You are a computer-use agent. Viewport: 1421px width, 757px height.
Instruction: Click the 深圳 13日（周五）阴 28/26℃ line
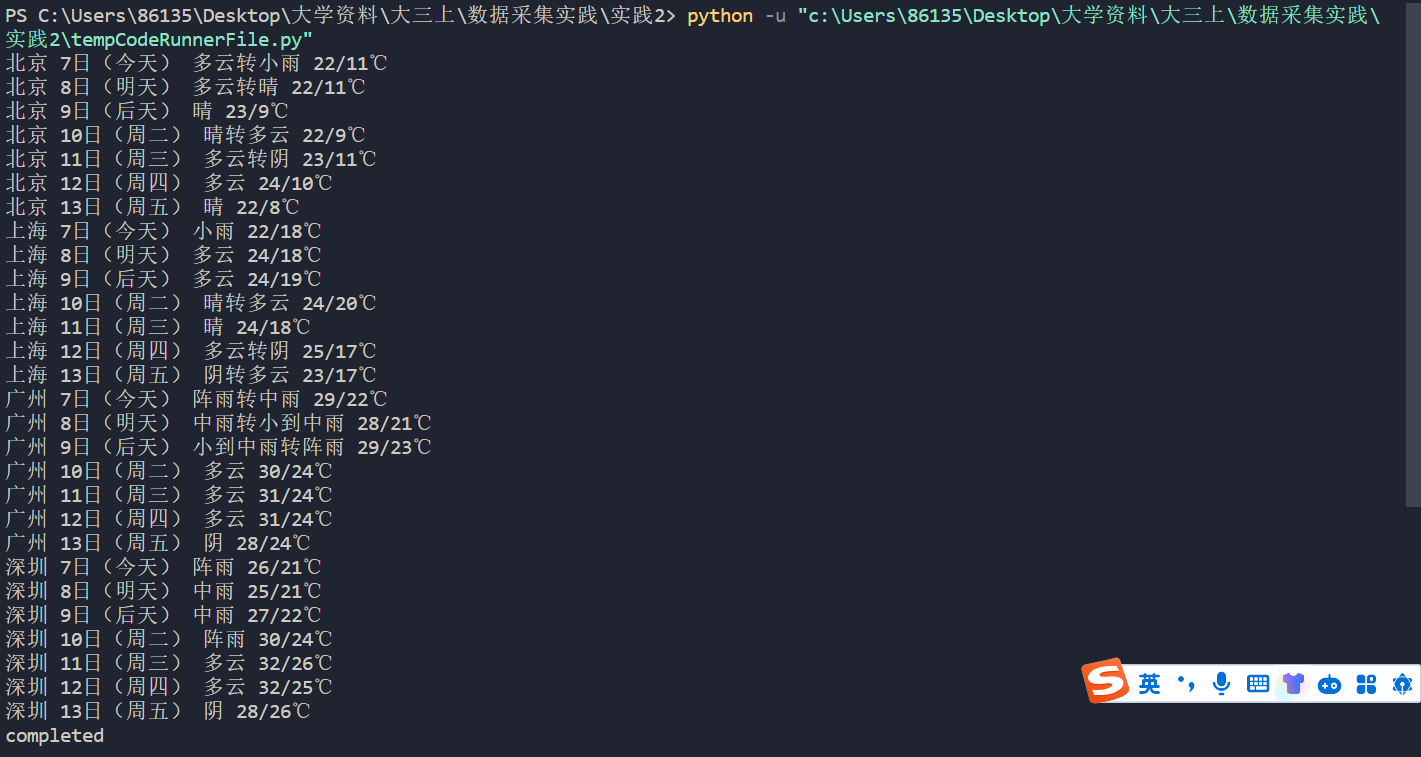coord(158,711)
